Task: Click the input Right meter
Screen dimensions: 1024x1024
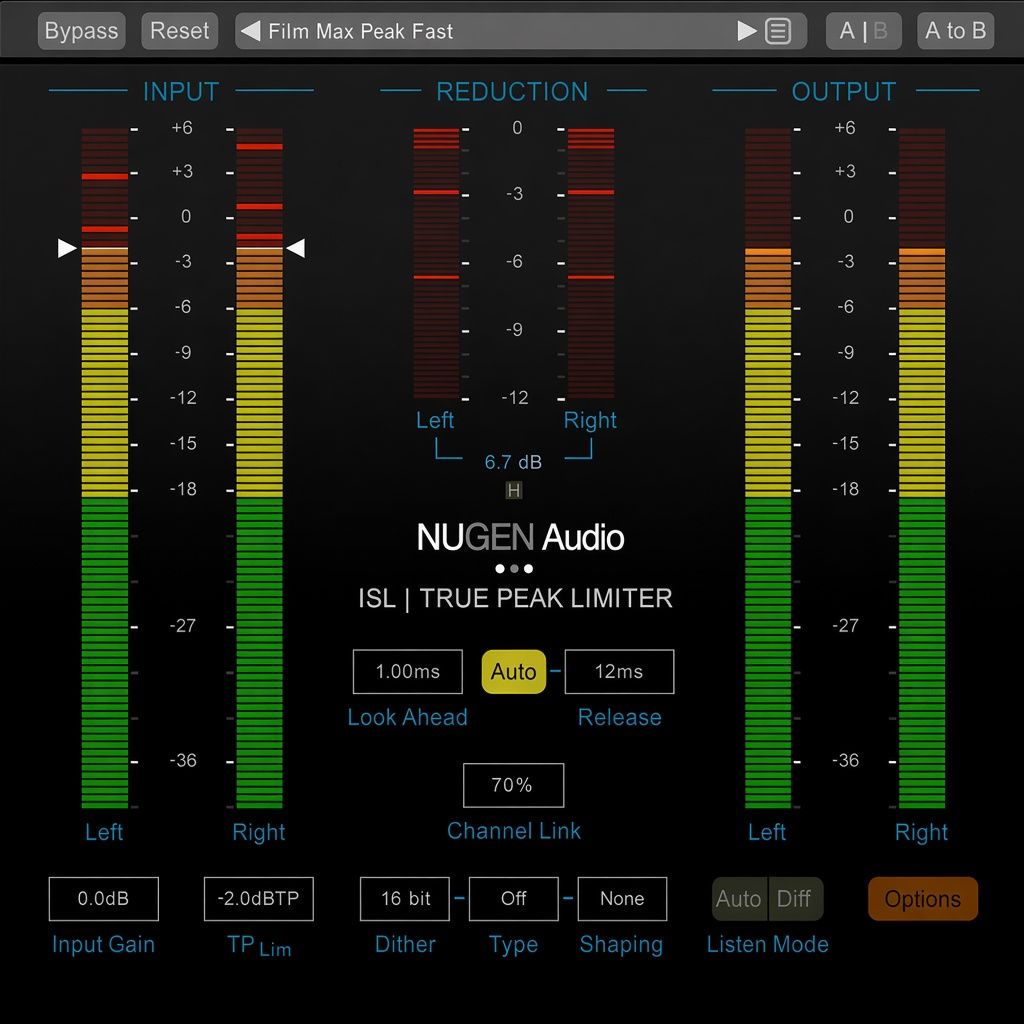Action: pyautogui.click(x=259, y=468)
